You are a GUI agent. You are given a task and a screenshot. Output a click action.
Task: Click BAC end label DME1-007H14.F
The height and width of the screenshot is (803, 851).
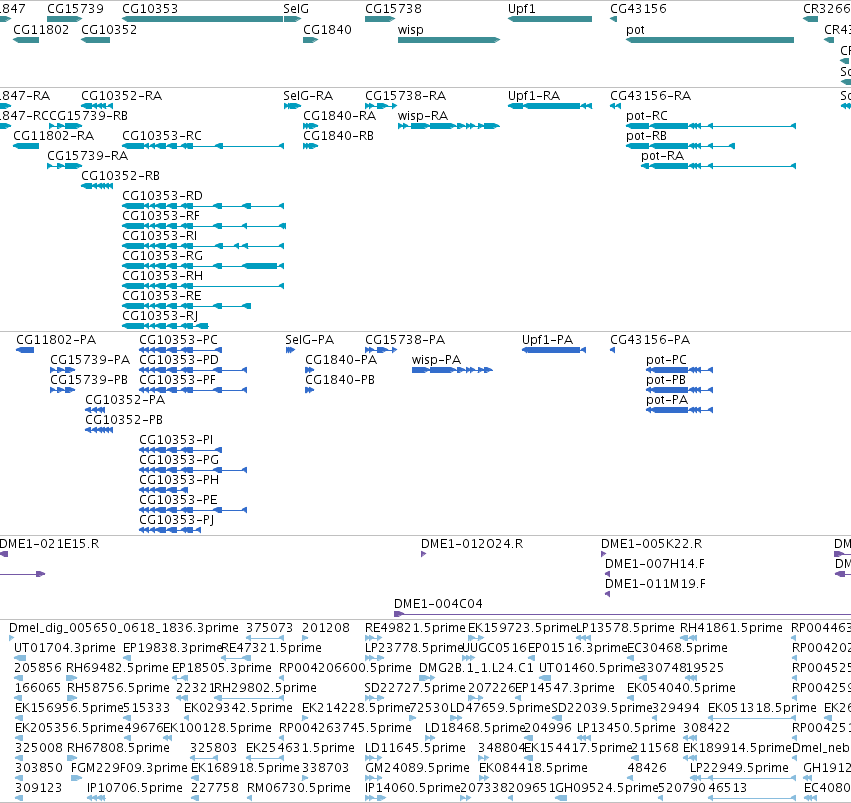coord(655,564)
